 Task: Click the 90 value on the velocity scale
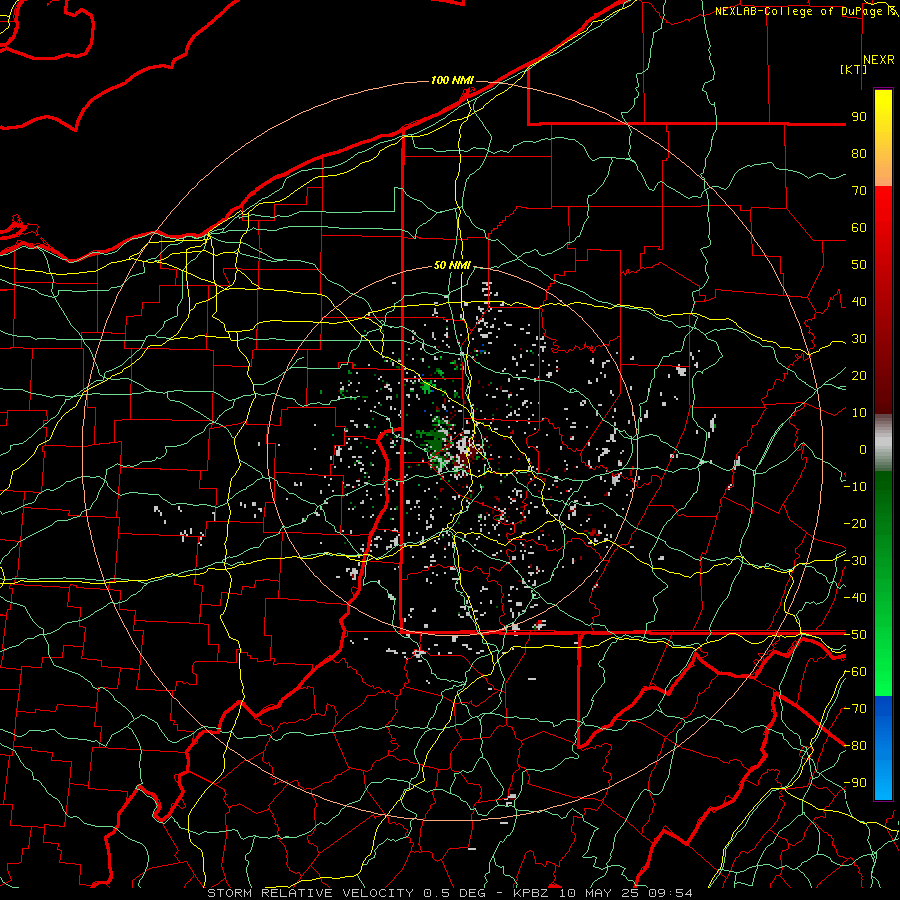(x=859, y=117)
